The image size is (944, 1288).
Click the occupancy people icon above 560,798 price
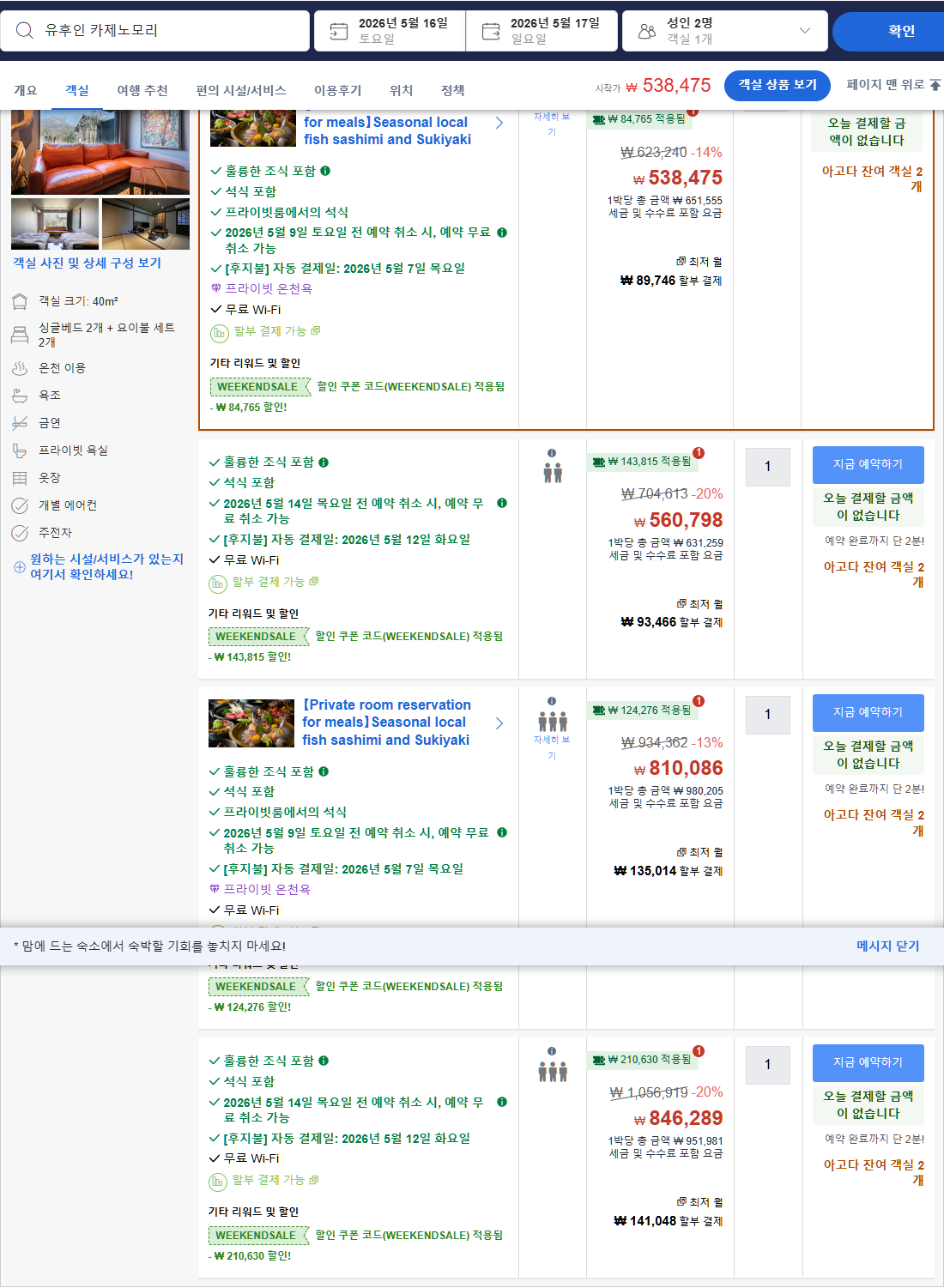coord(551,471)
